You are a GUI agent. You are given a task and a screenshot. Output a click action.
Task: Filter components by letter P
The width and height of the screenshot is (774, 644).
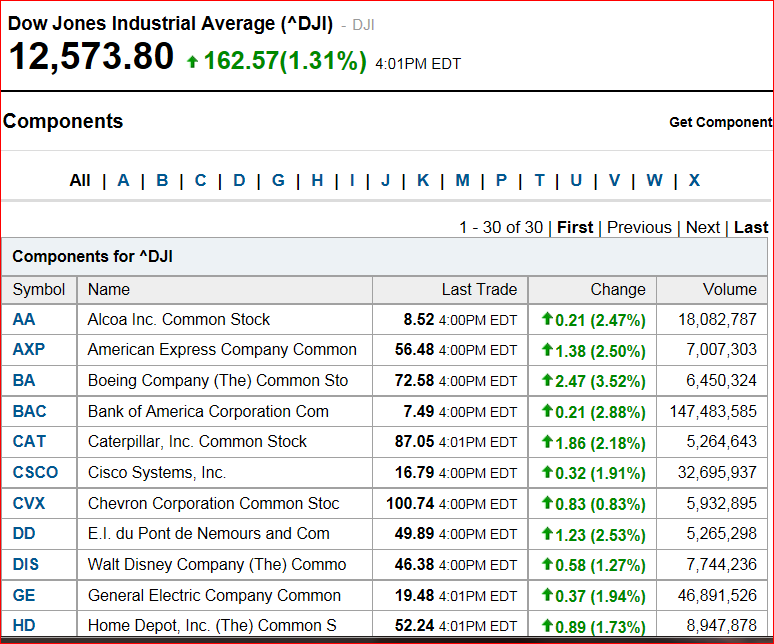pos(501,180)
